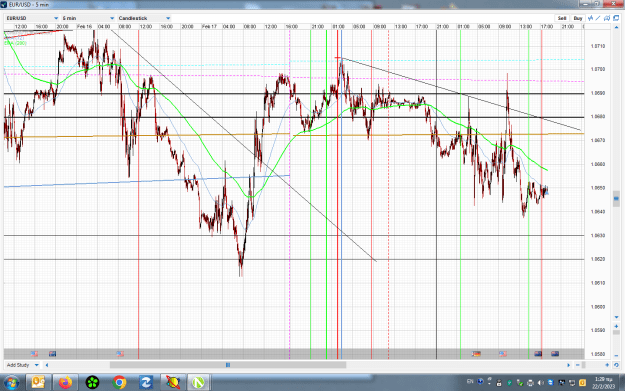Image resolution: width=625 pixels, height=391 pixels.
Task: Open Windows Start menu orb
Action: [x=11, y=383]
